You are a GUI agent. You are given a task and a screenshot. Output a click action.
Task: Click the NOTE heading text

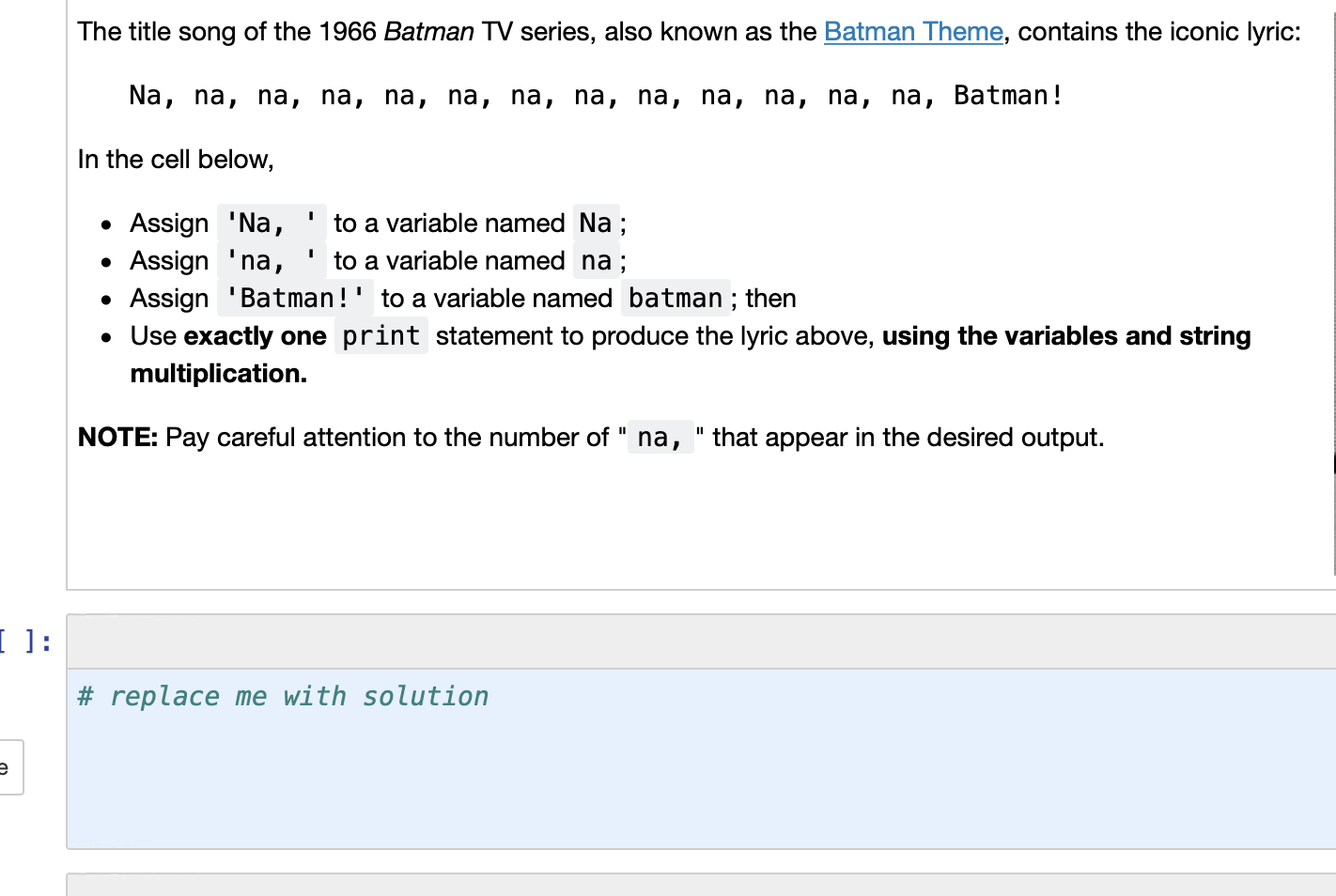pos(115,437)
